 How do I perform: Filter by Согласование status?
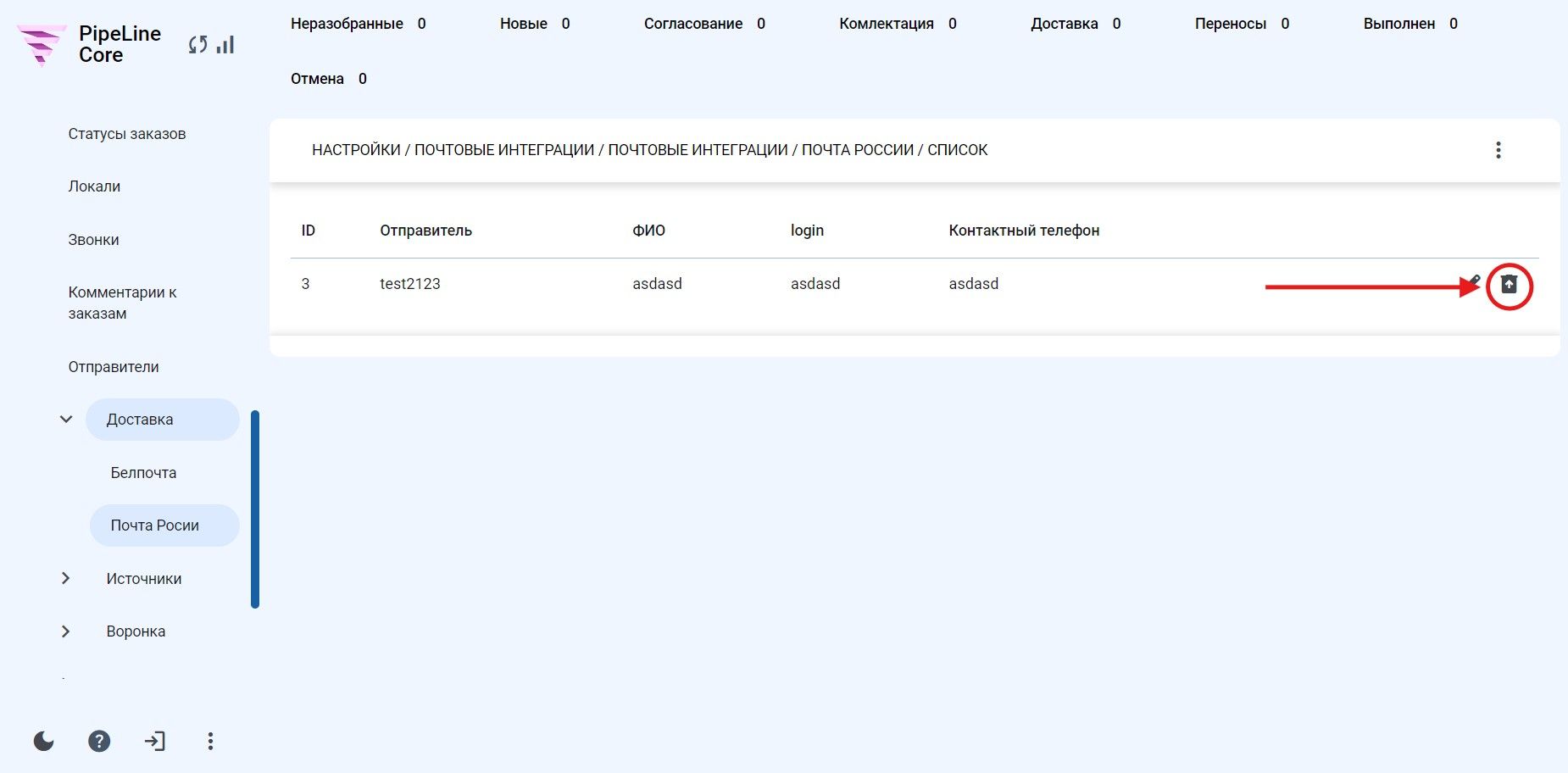tap(704, 24)
